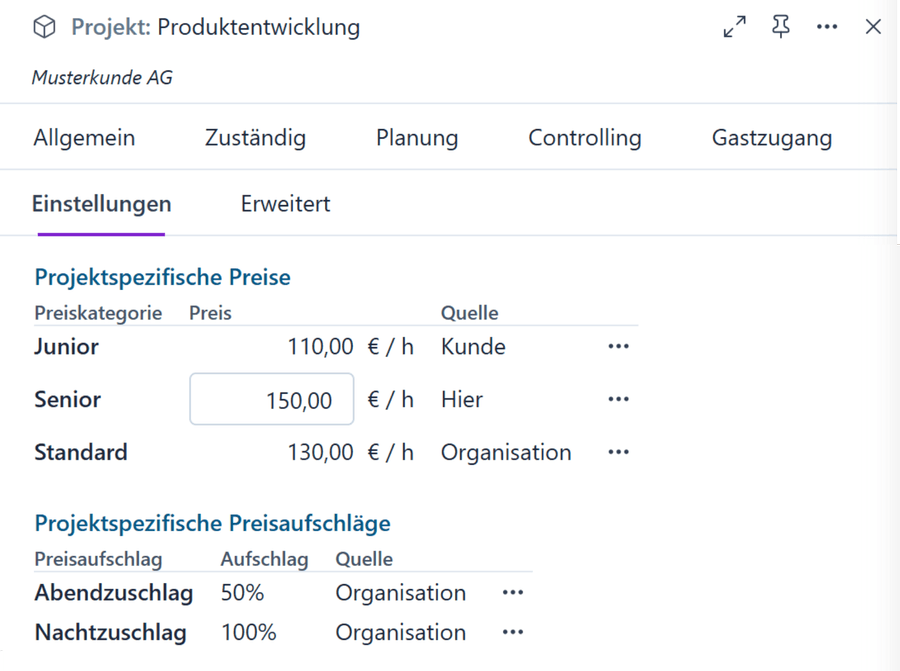Select the Standard price category label
Viewport: 900px width, 671px height.
[x=81, y=452]
